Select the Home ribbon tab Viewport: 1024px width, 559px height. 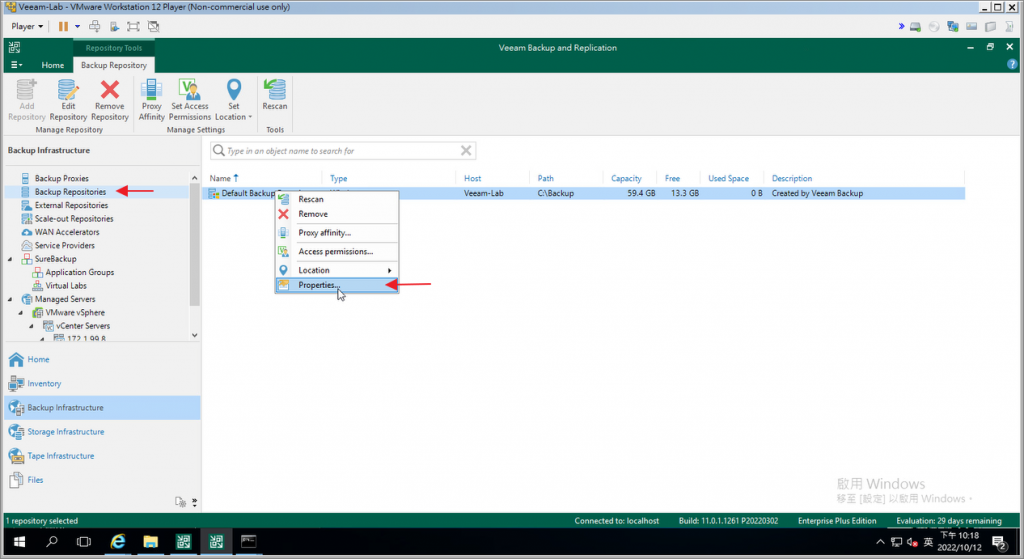[53, 65]
